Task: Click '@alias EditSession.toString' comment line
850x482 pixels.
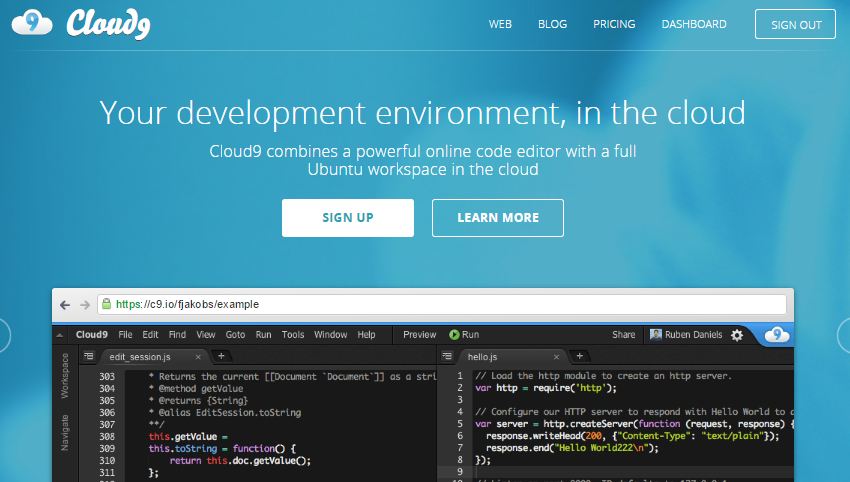Action: (x=225, y=413)
